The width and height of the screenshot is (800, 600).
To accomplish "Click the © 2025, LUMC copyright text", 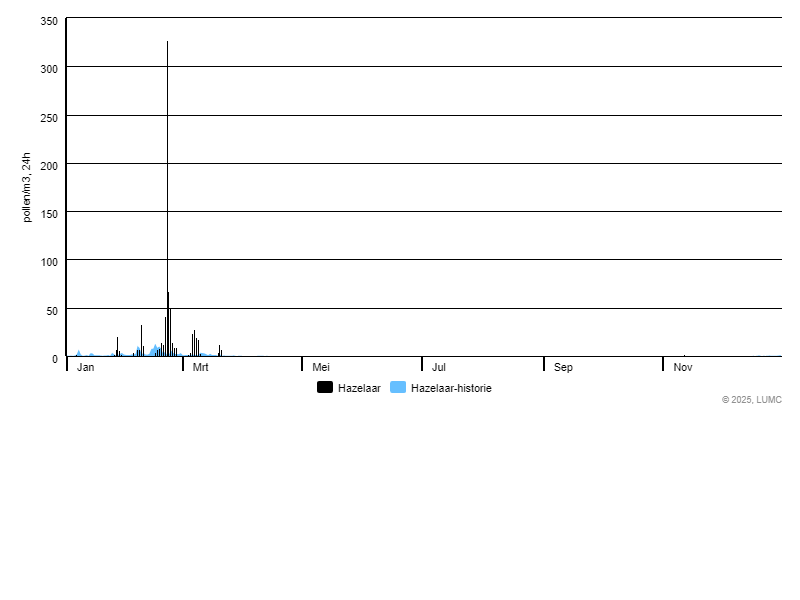I will pos(751,400).
